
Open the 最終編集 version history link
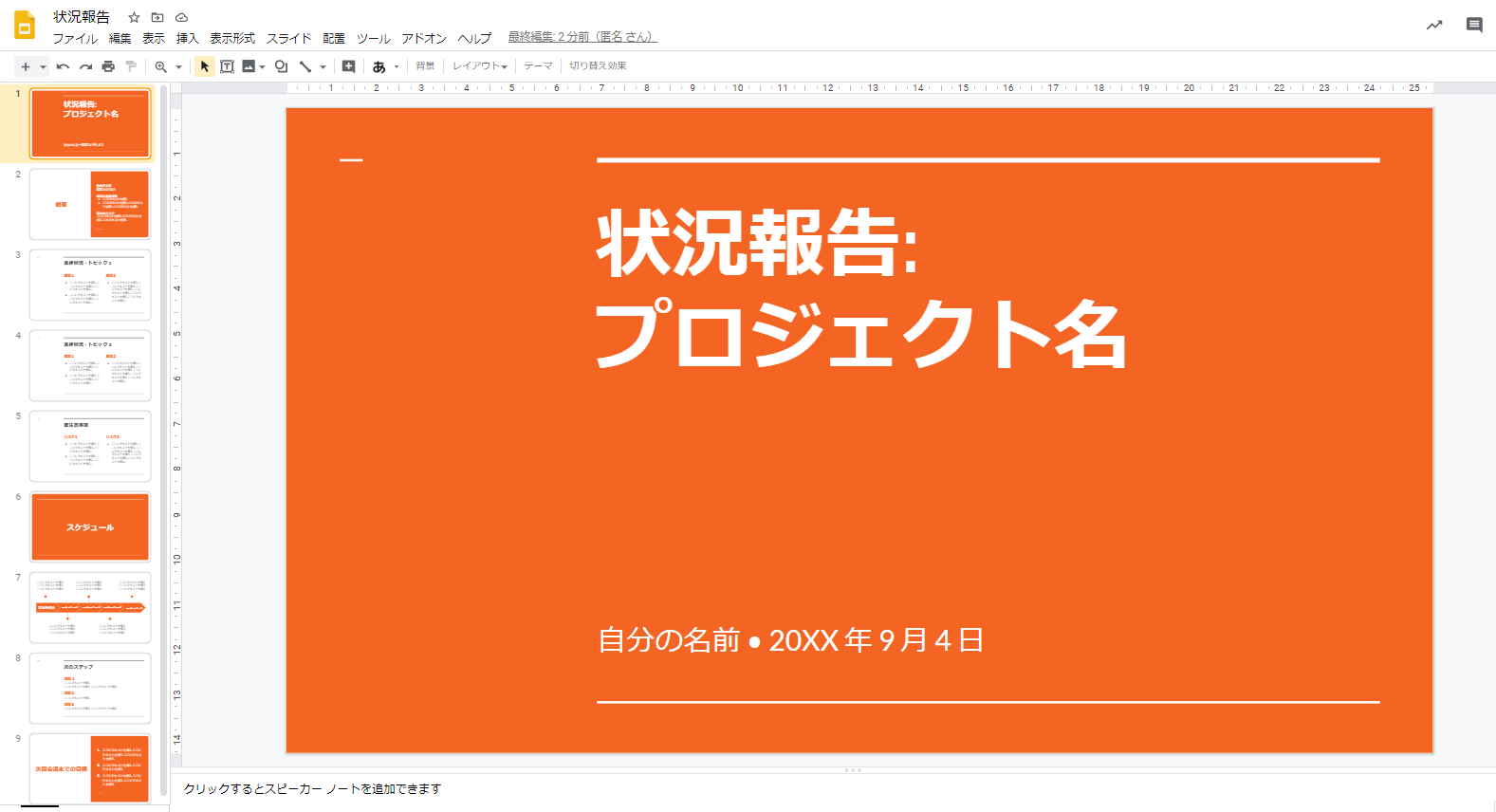click(582, 37)
